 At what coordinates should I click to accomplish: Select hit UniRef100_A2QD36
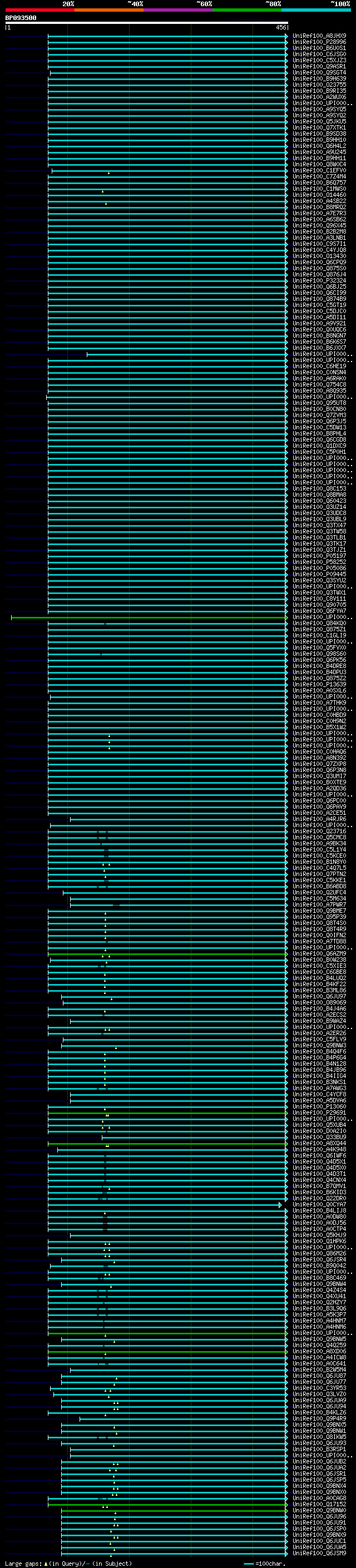tap(319, 788)
